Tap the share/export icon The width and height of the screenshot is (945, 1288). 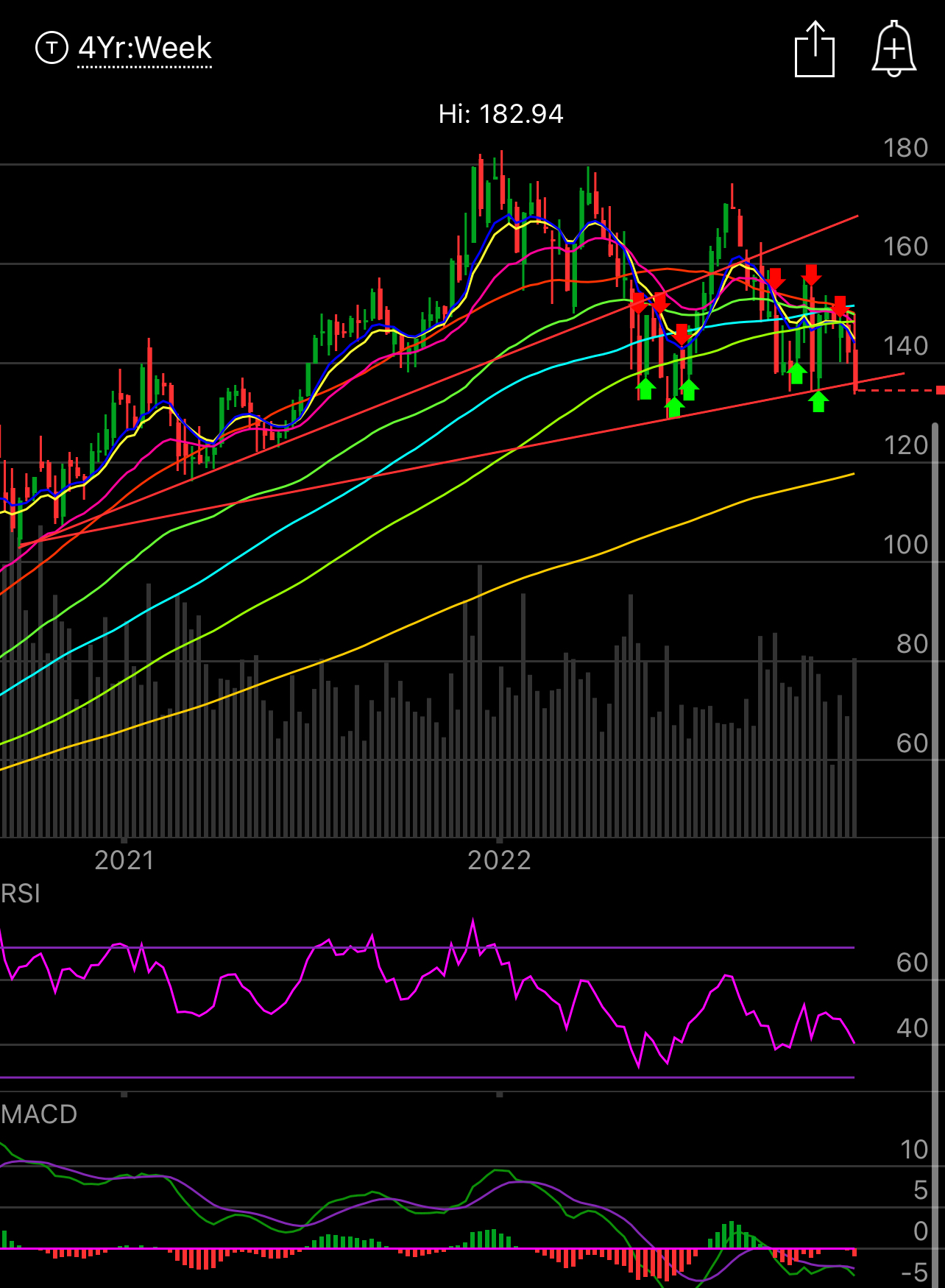(815, 49)
